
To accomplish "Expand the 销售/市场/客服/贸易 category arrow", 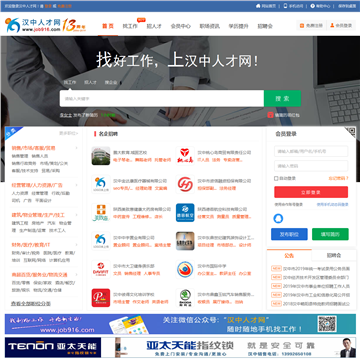I will point(76,148).
